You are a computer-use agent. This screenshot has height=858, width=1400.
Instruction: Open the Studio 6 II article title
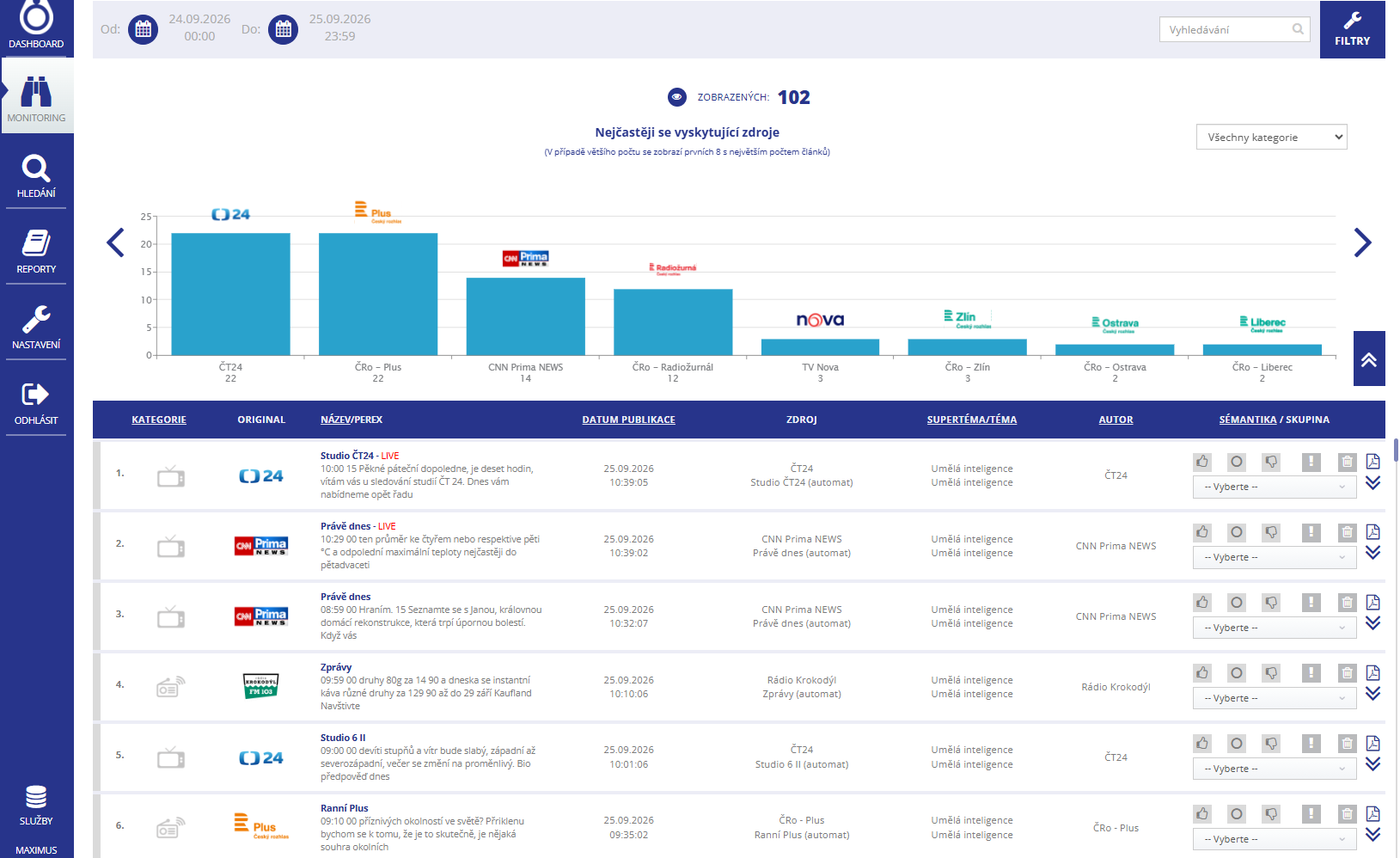343,738
